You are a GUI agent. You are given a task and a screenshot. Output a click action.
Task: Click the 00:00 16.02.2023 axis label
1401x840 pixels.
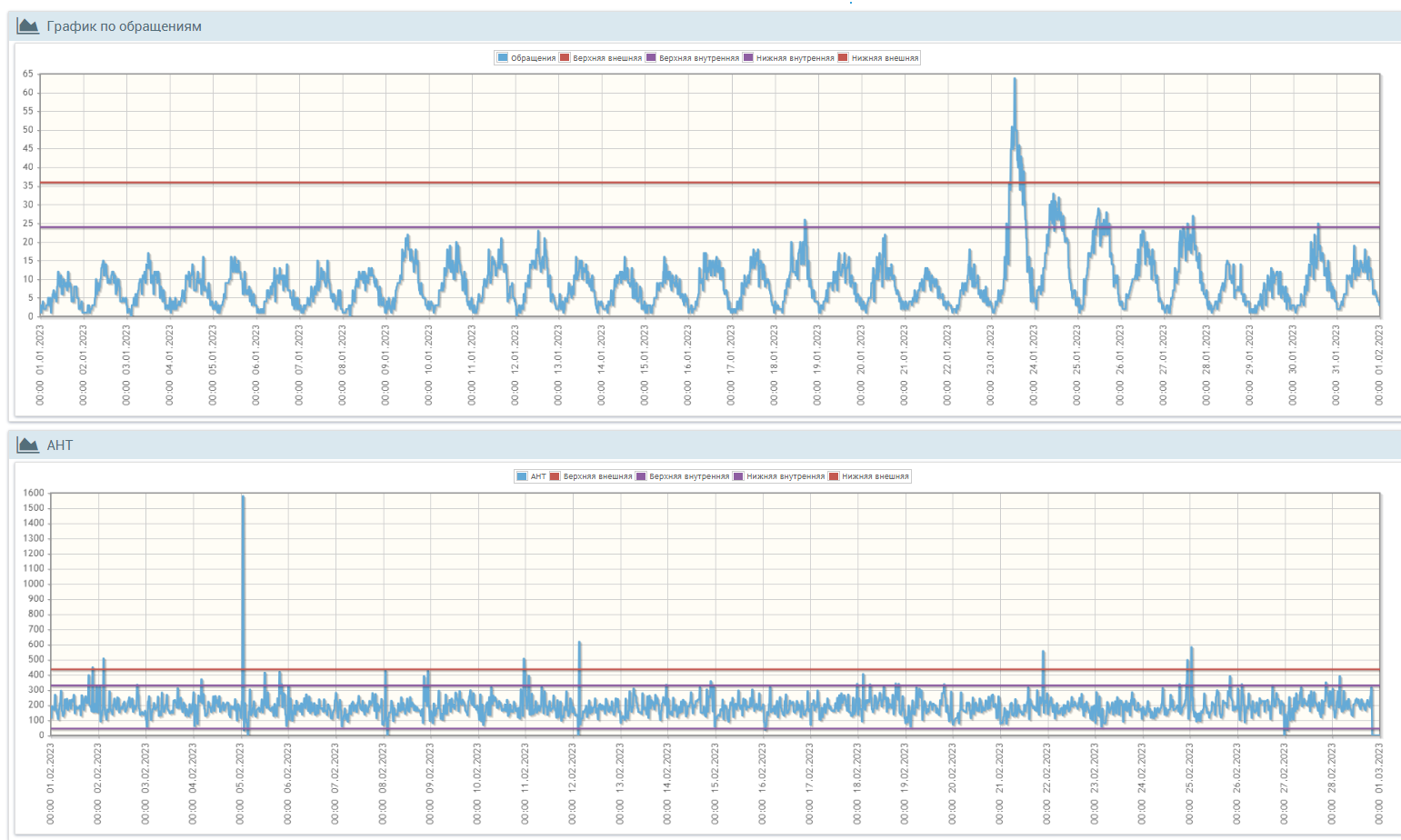tap(763, 784)
